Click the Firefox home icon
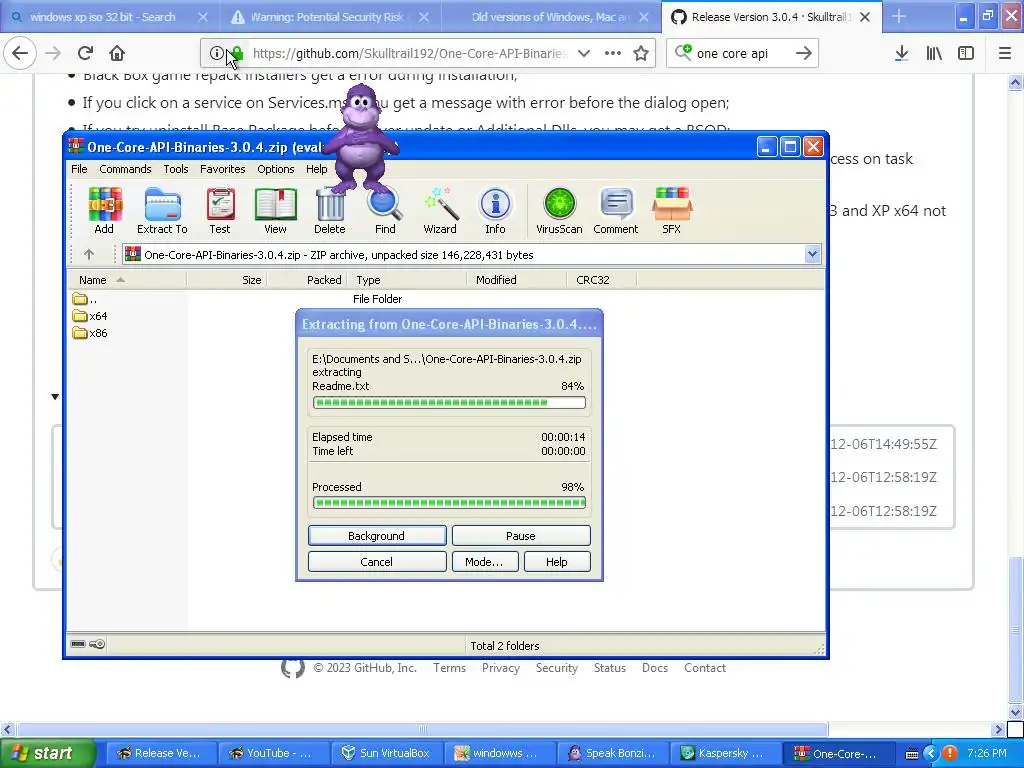Image resolution: width=1024 pixels, height=768 pixels. 117,53
